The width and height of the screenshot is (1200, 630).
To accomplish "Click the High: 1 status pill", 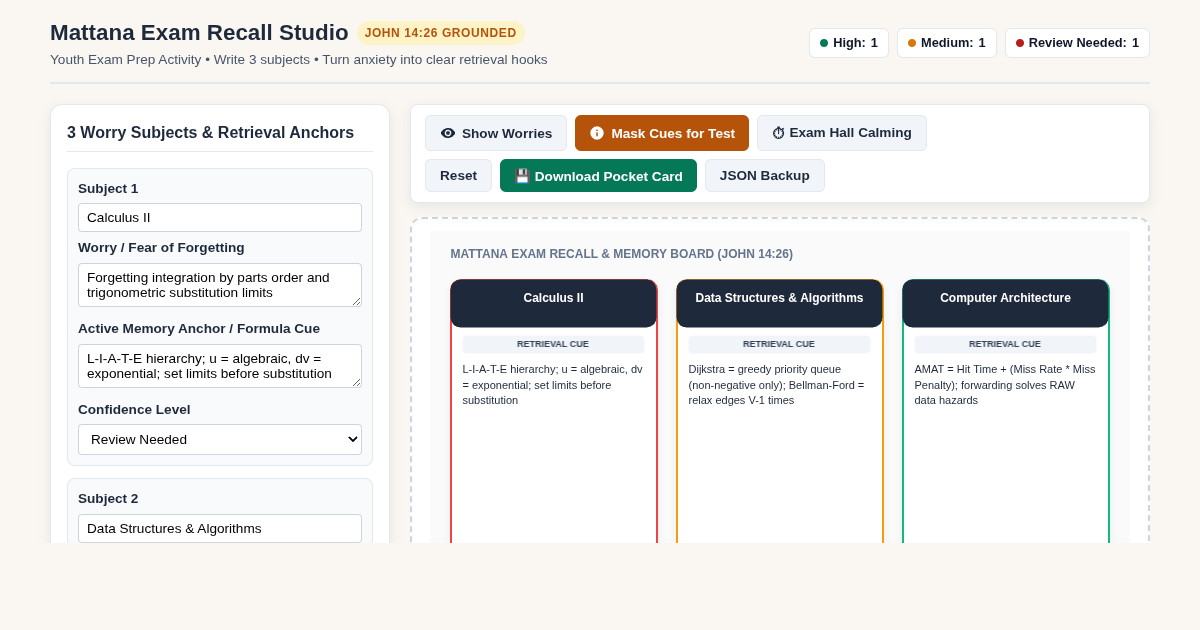I will click(849, 43).
